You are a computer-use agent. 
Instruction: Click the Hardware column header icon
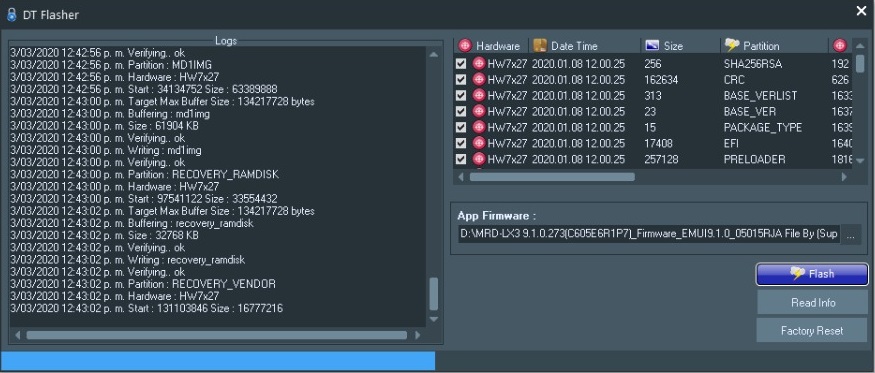(465, 46)
